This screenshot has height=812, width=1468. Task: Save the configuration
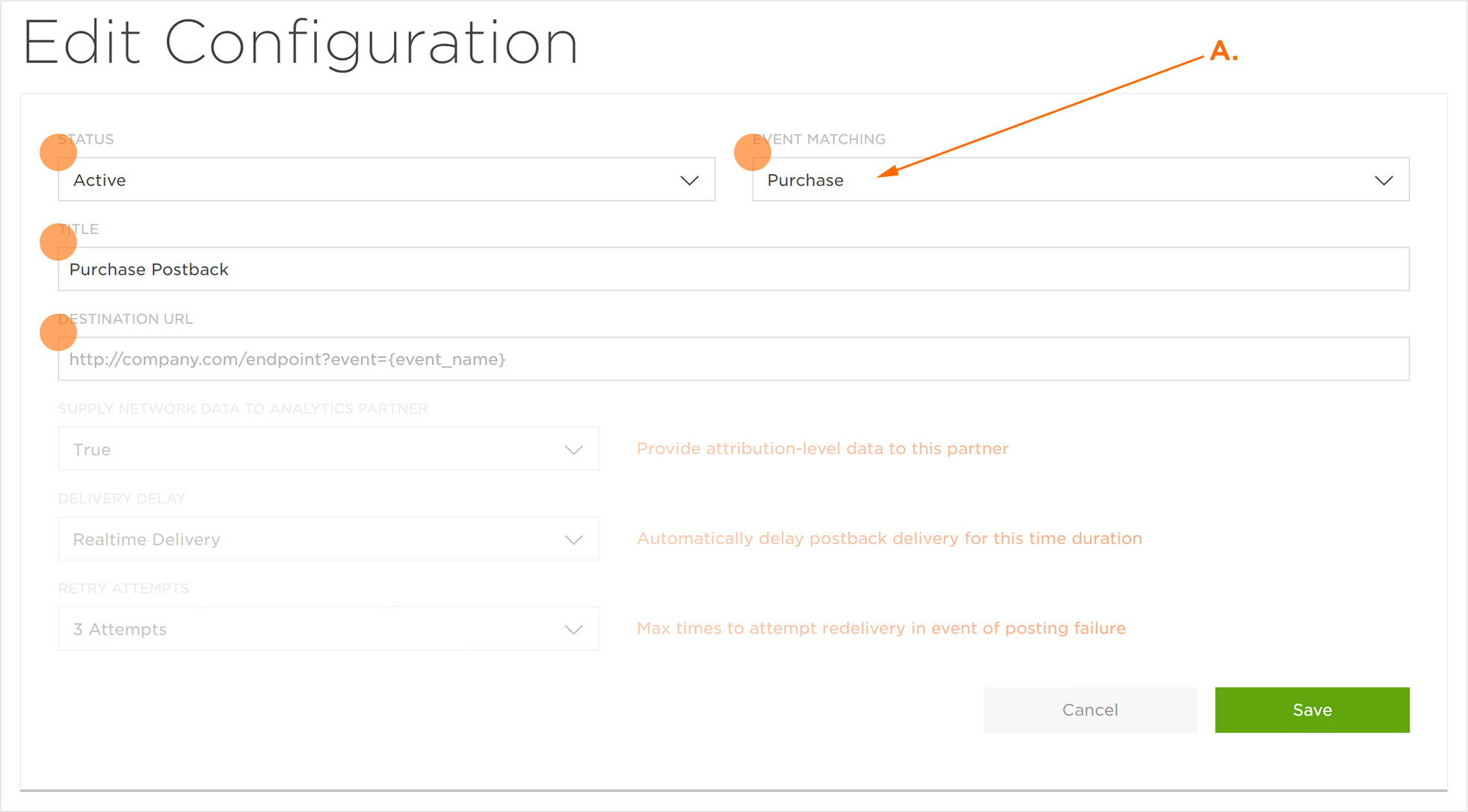(x=1313, y=710)
